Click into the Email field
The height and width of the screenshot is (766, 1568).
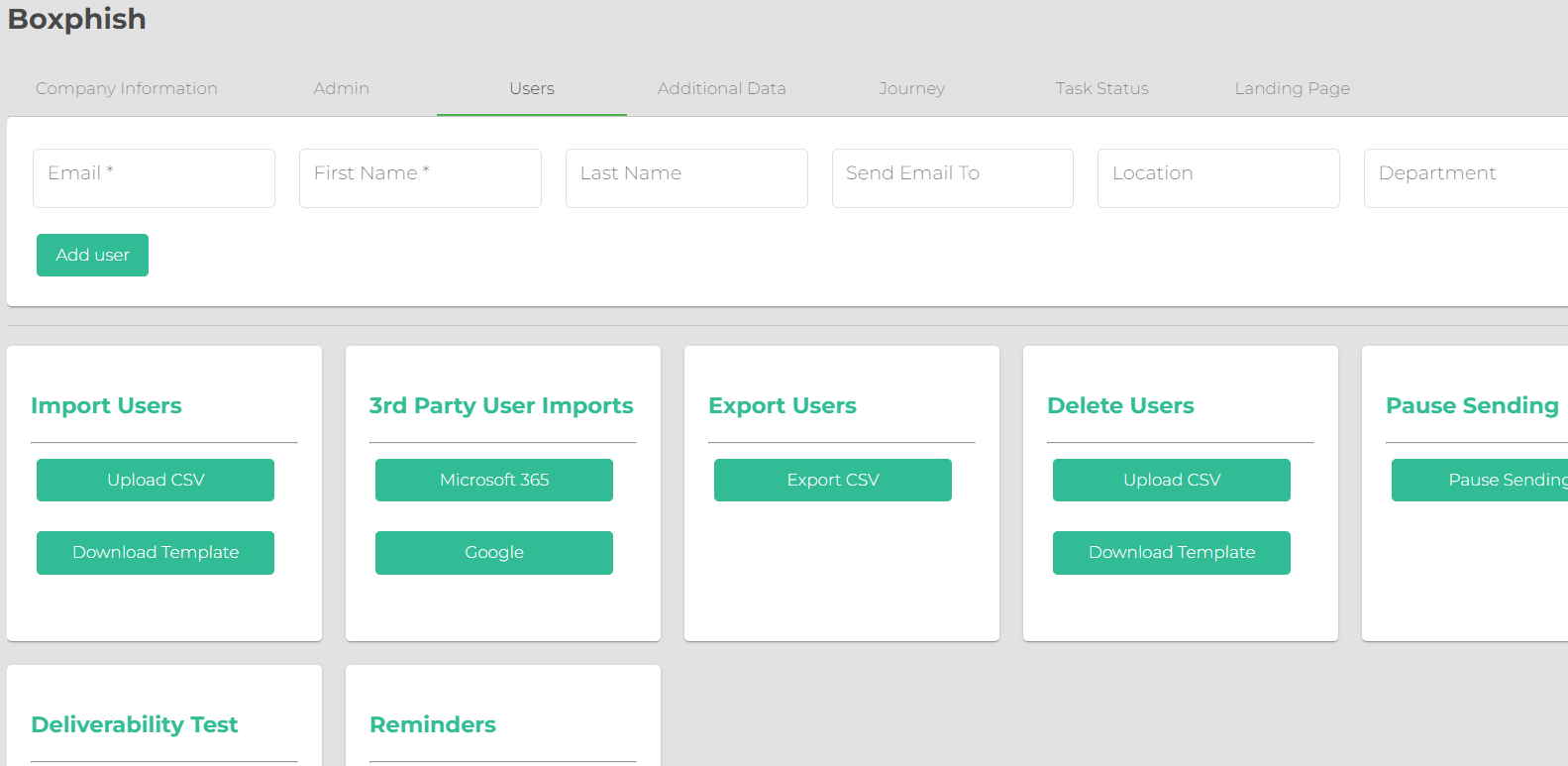pos(154,178)
